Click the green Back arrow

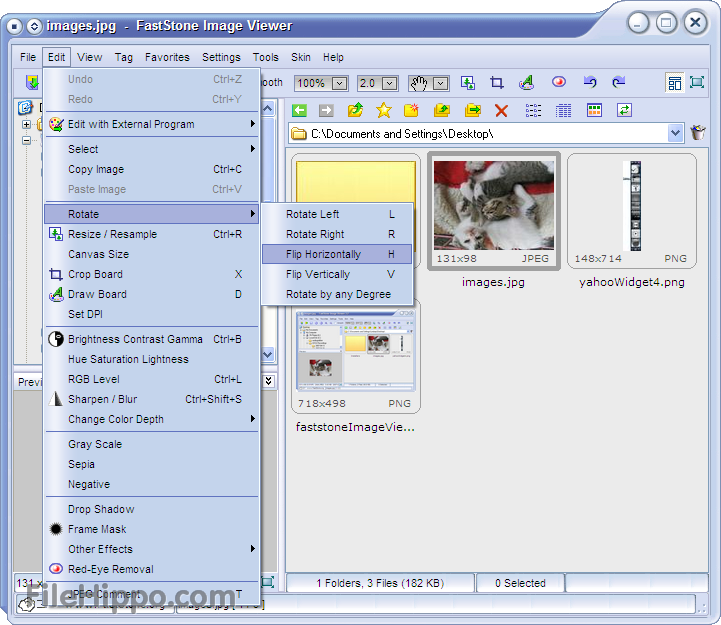coord(299,110)
